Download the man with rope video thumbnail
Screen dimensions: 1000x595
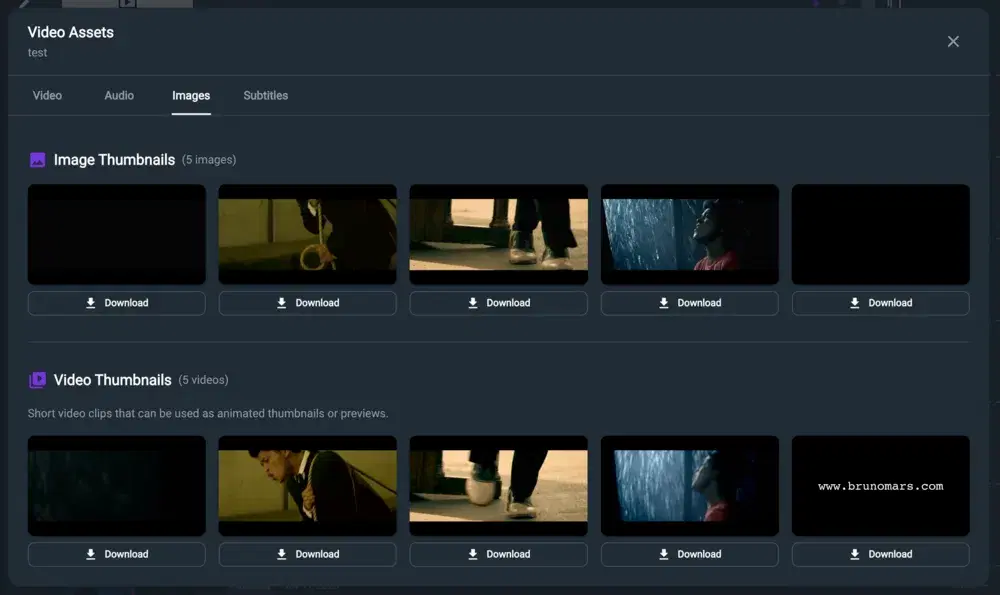[307, 554]
